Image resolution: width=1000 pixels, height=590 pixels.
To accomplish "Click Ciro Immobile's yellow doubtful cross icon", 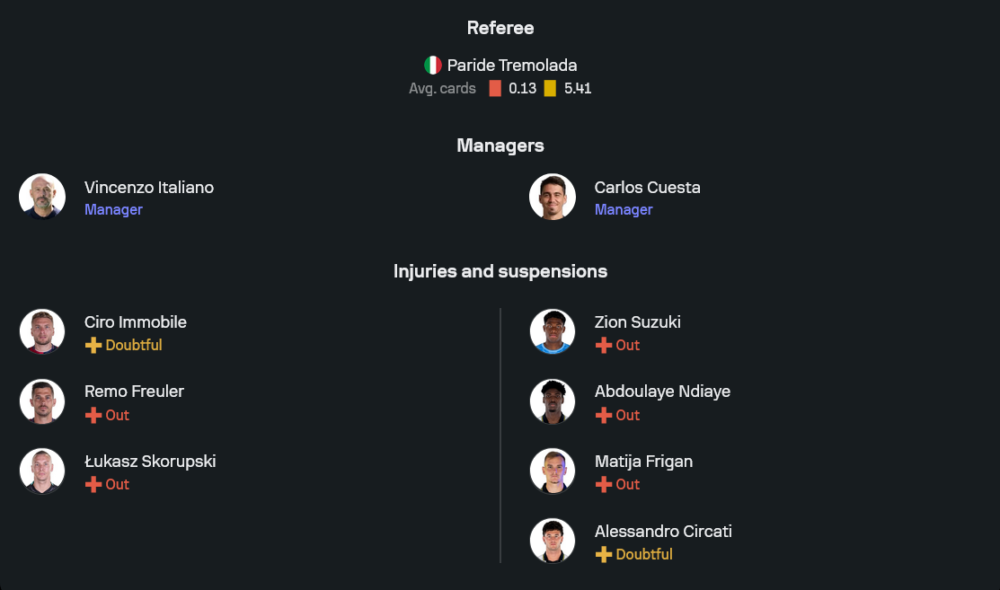I will [93, 345].
